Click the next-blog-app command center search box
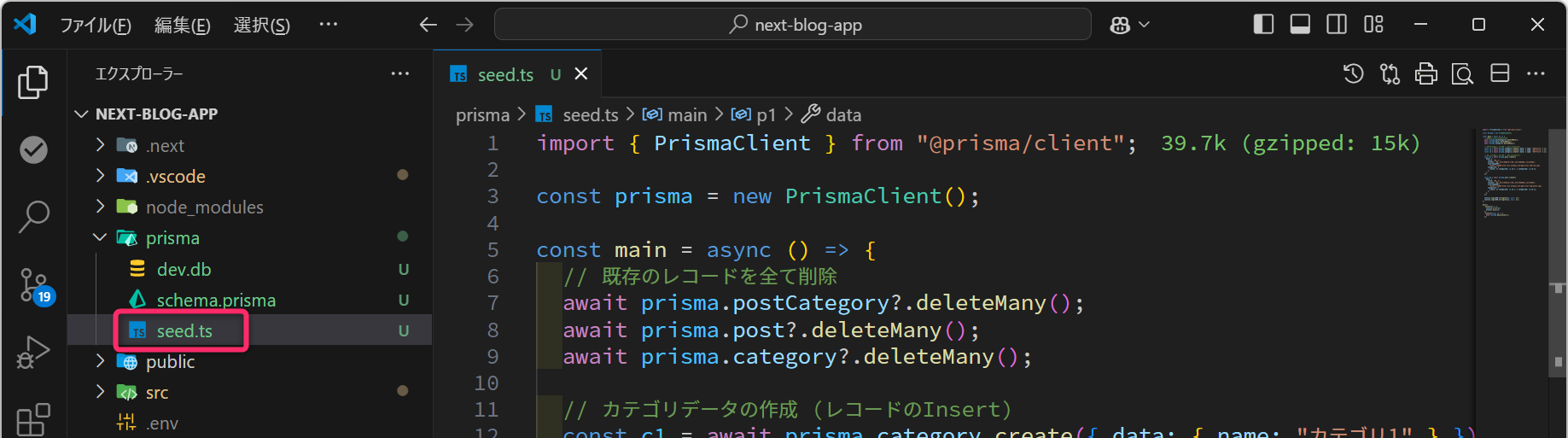The image size is (1568, 438). [x=792, y=25]
